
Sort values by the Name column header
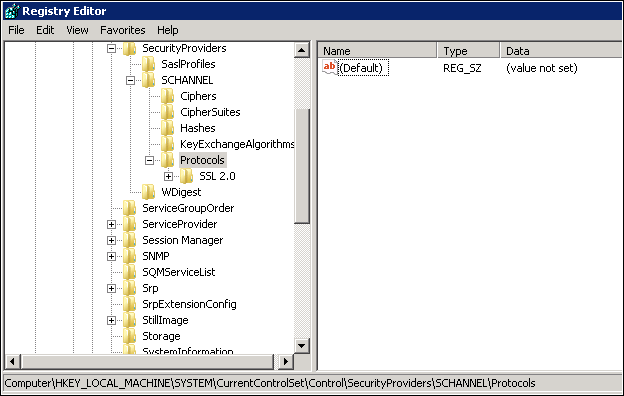click(x=377, y=51)
